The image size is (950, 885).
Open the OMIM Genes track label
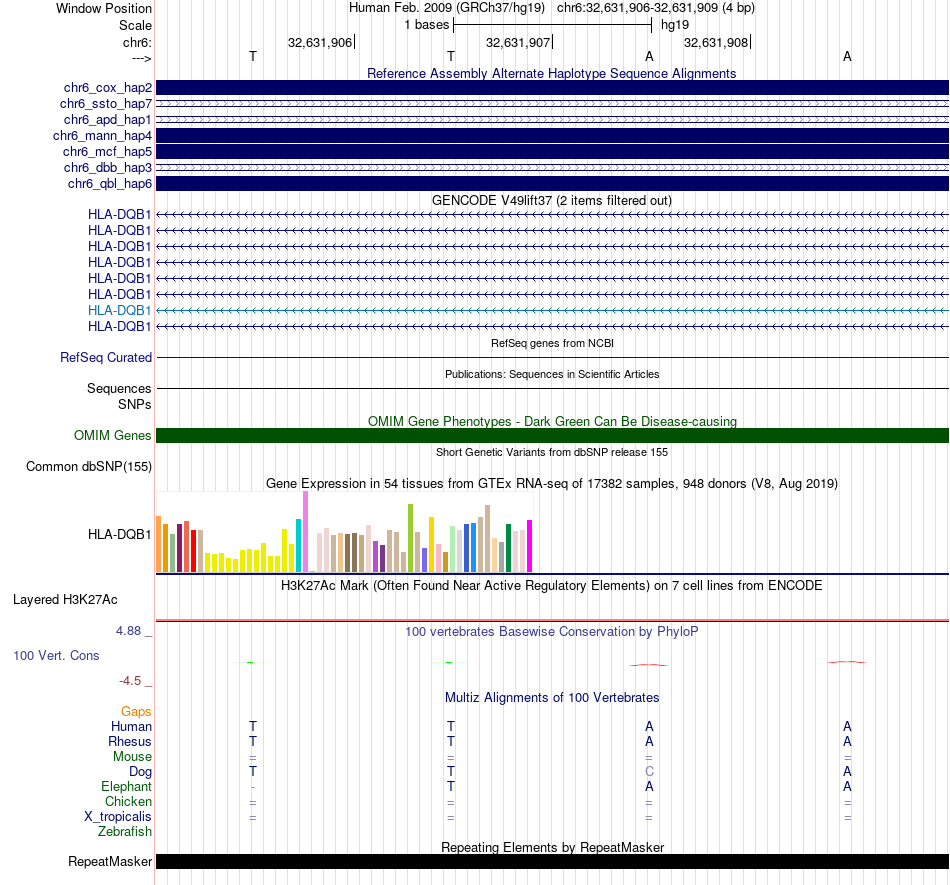[x=112, y=436]
